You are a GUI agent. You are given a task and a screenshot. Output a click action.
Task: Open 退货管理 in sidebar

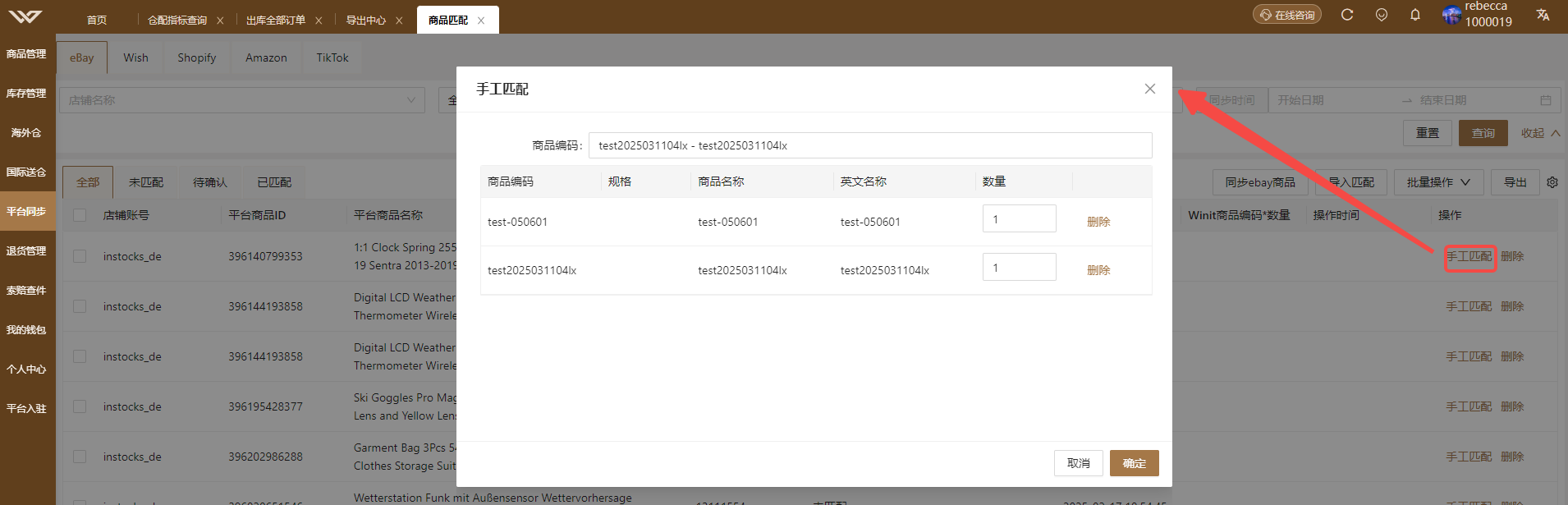tap(27, 251)
